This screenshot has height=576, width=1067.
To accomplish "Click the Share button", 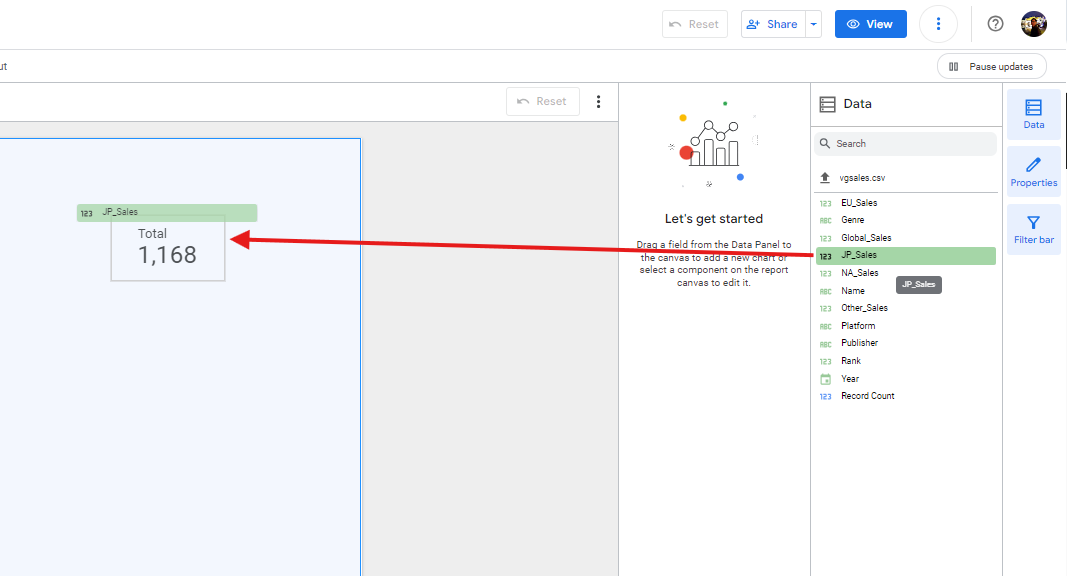I will (x=773, y=24).
